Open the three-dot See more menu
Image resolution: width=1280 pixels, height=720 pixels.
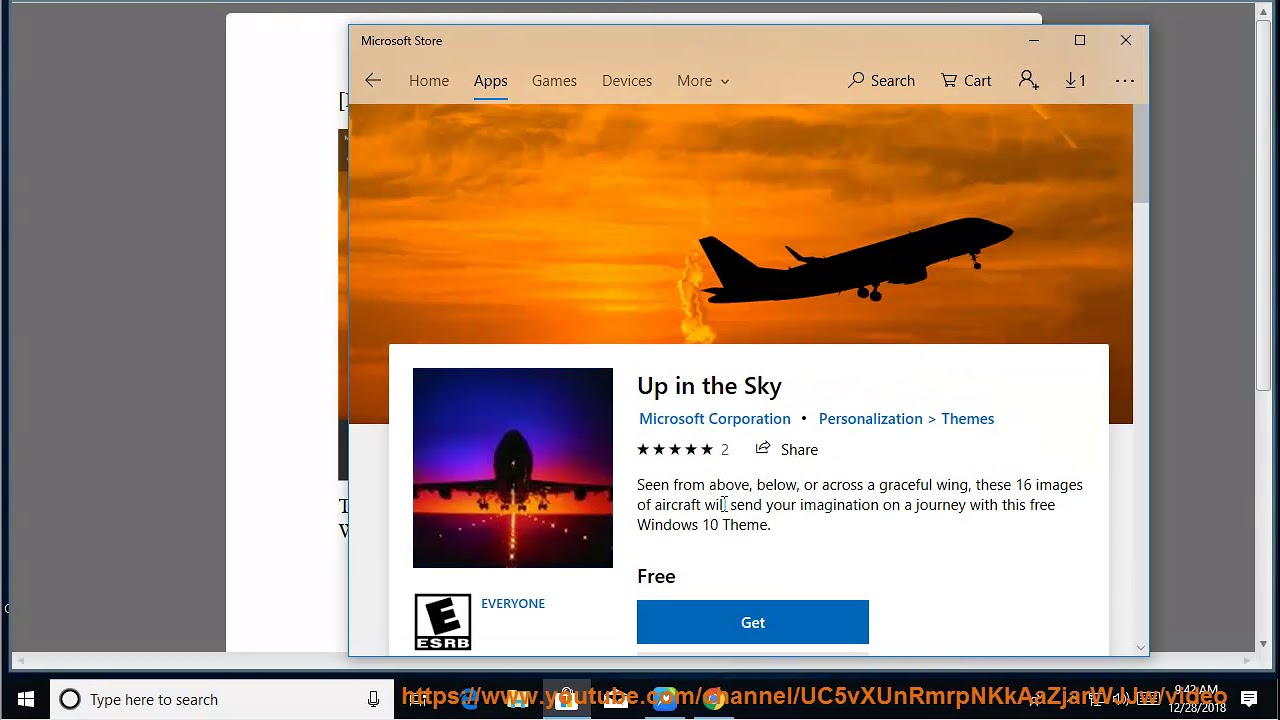coord(1125,81)
